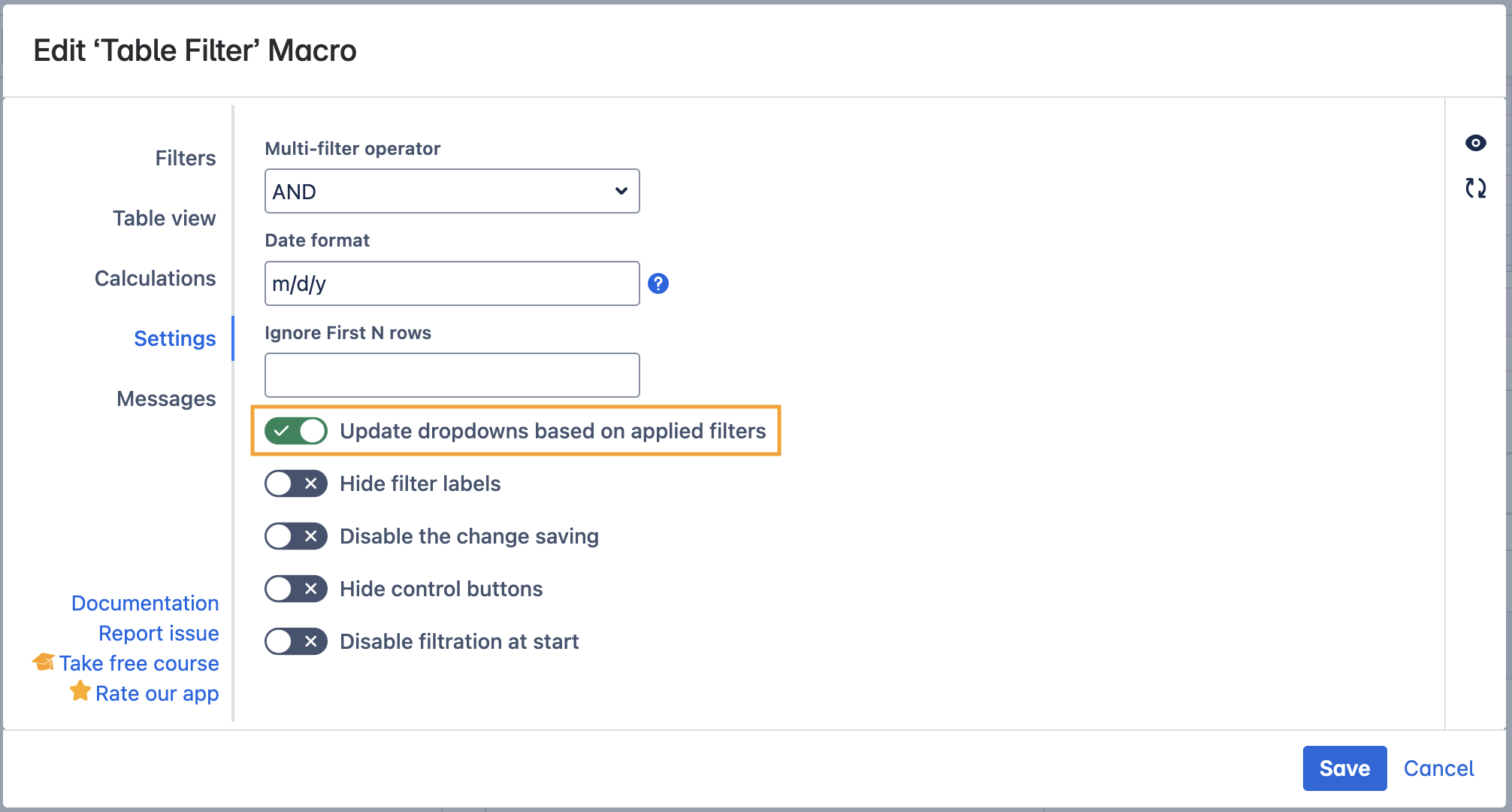Click in the Ignore First N rows field
The height and width of the screenshot is (812, 1512).
[x=452, y=375]
